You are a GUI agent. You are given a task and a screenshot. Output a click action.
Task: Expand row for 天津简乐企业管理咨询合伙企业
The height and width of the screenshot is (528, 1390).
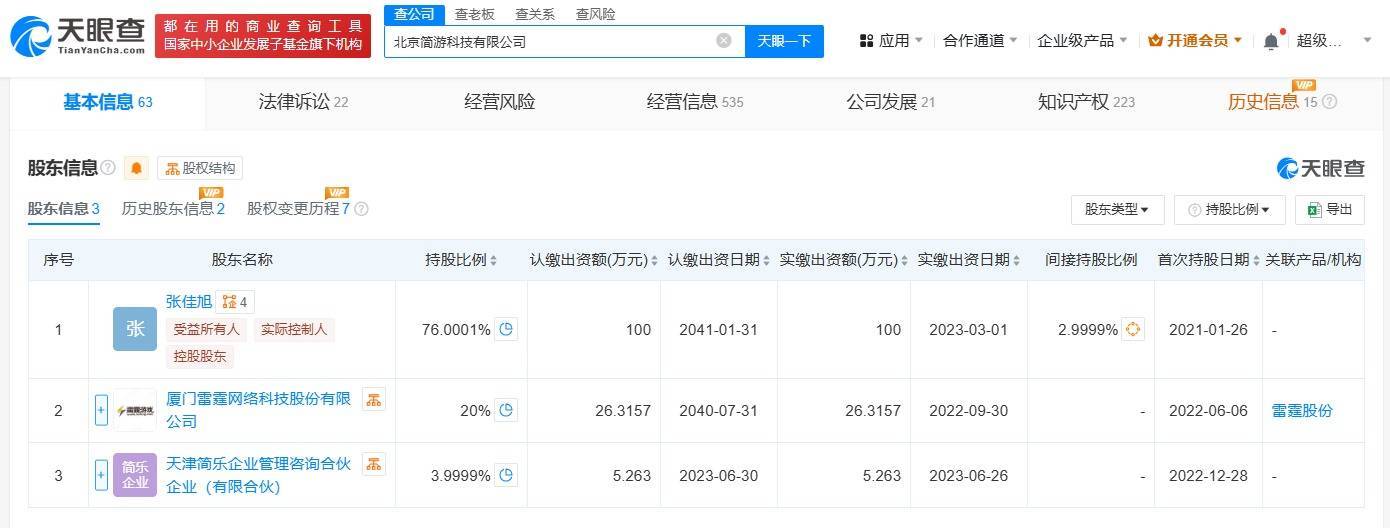click(101, 475)
